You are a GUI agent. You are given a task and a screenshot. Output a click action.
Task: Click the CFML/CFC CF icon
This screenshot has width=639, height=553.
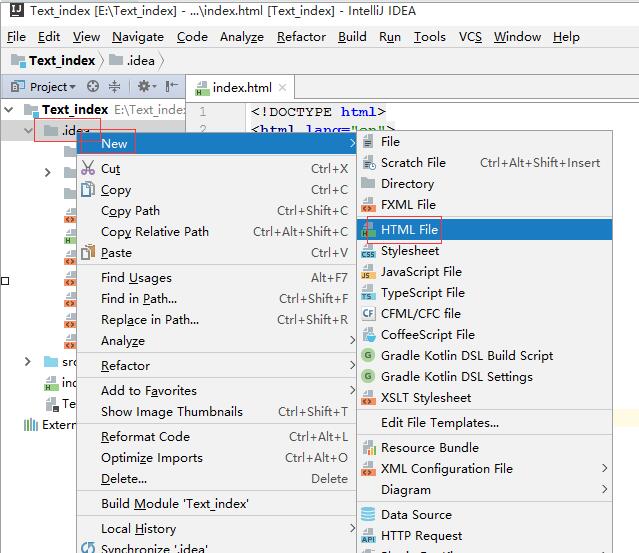pos(368,313)
